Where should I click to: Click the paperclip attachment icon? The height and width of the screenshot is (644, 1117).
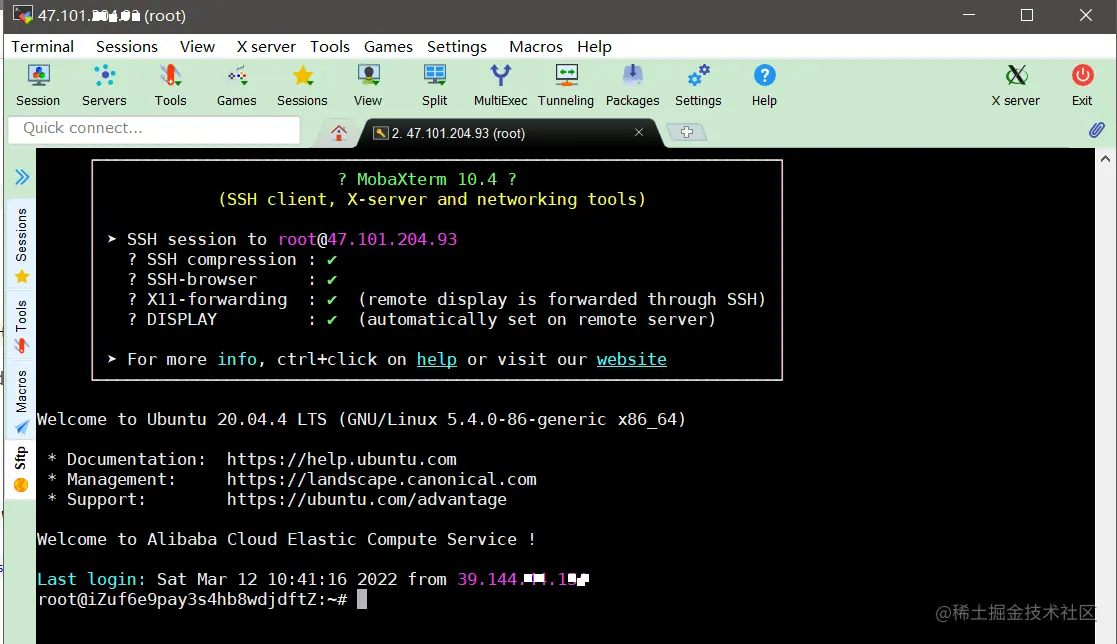click(1096, 130)
